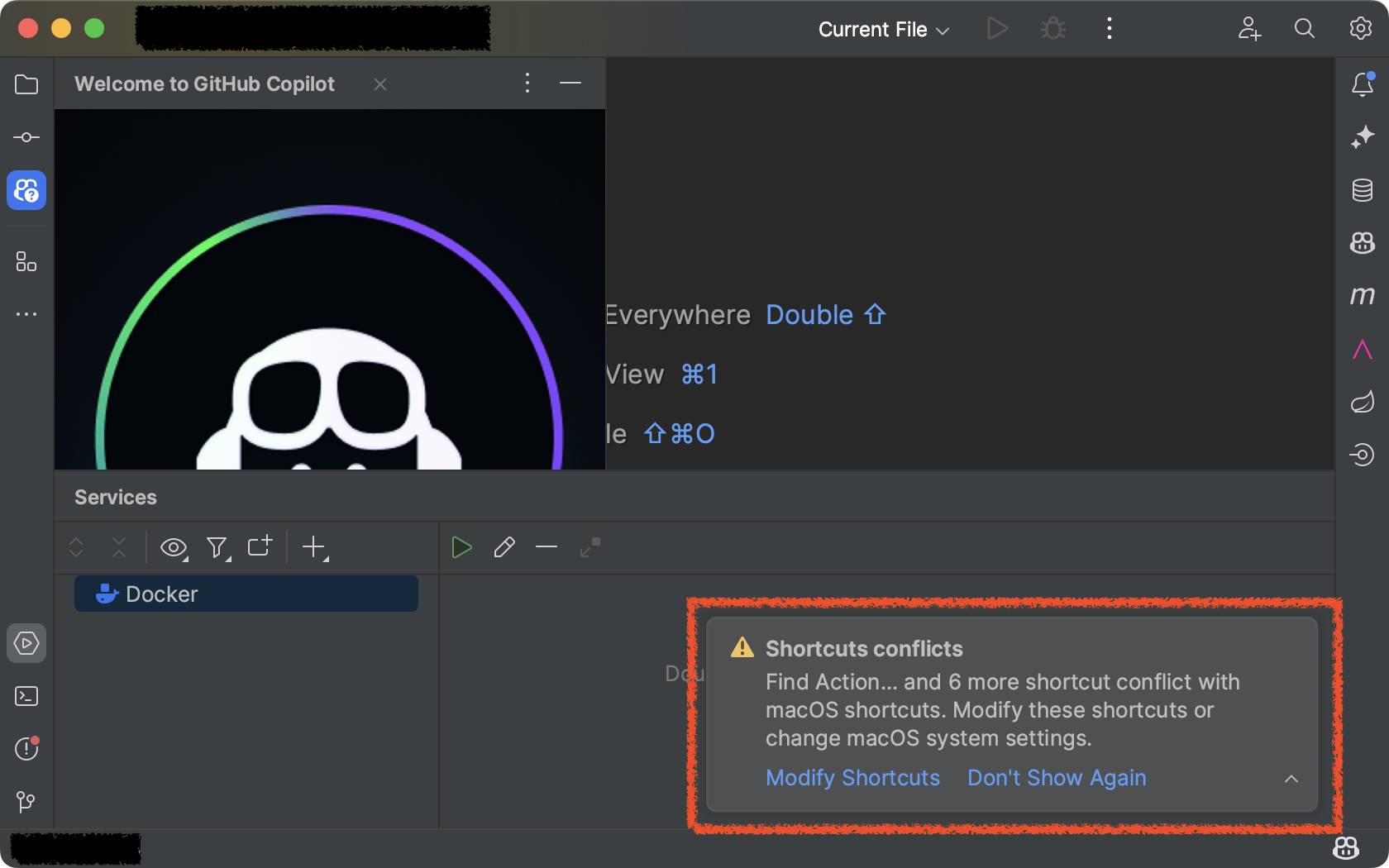The width and height of the screenshot is (1389, 868).
Task: Open the Git branch tool window
Action: coord(26,801)
